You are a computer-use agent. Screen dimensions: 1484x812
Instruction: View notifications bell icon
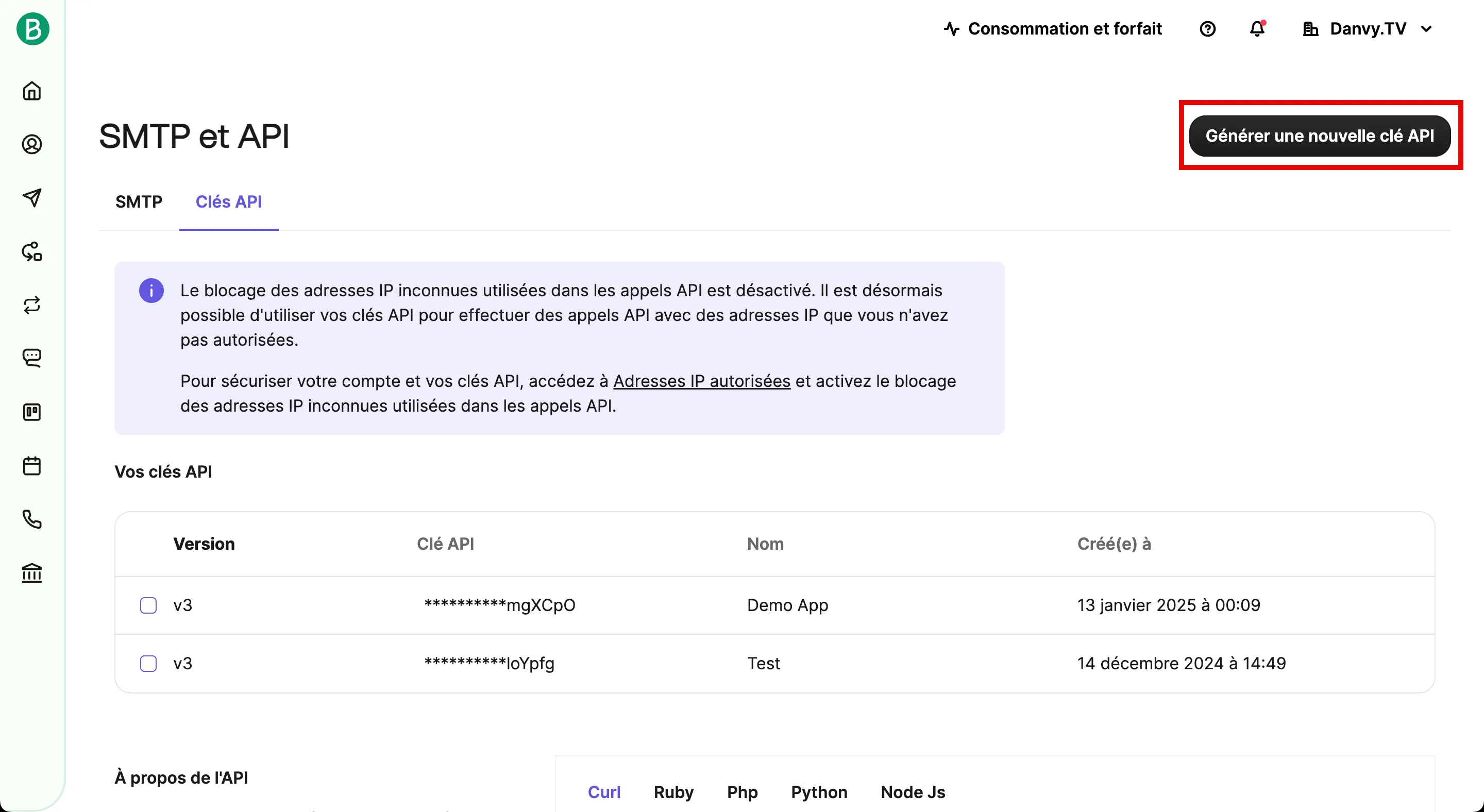[x=1257, y=29]
